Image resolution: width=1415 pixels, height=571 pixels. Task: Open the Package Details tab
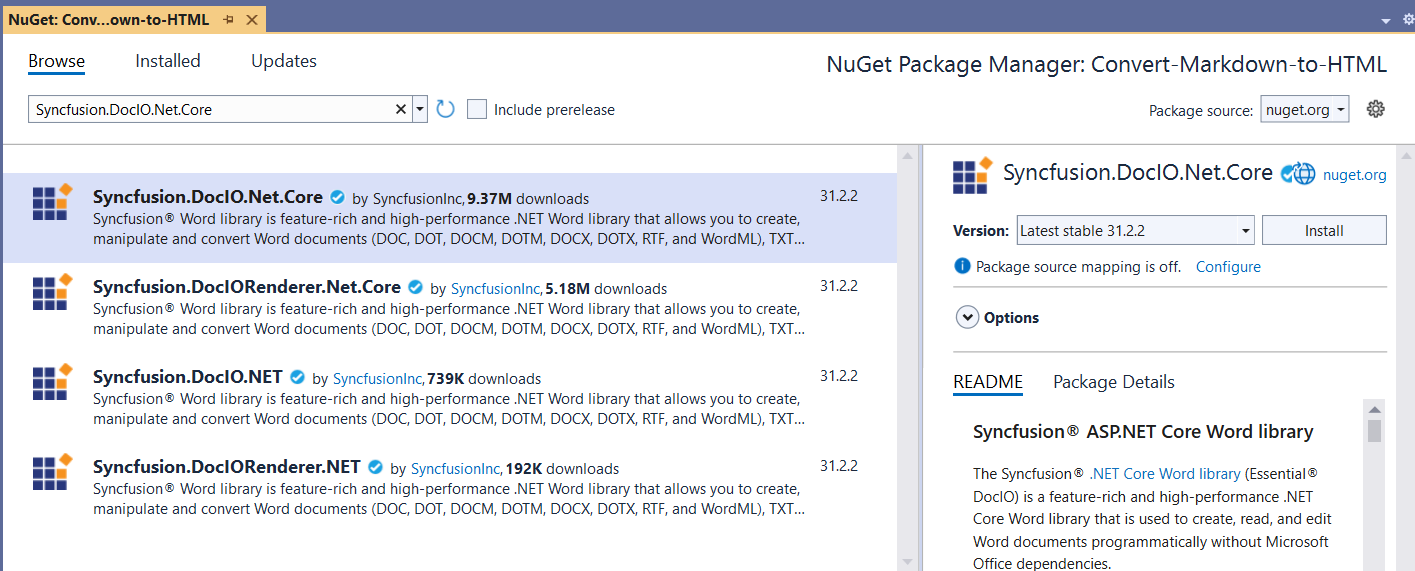[x=1113, y=382]
